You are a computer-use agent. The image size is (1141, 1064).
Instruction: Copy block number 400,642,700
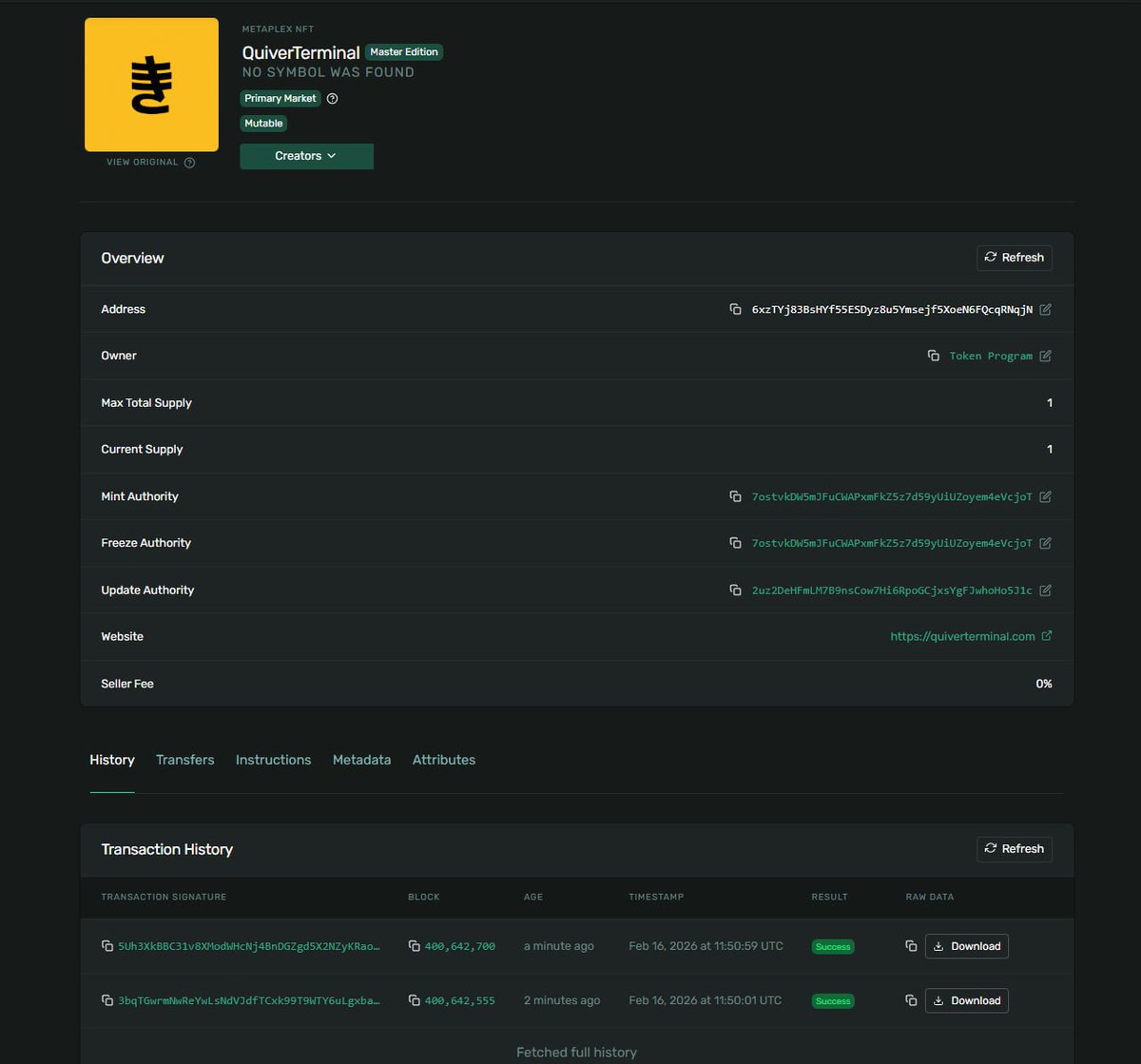(x=415, y=946)
